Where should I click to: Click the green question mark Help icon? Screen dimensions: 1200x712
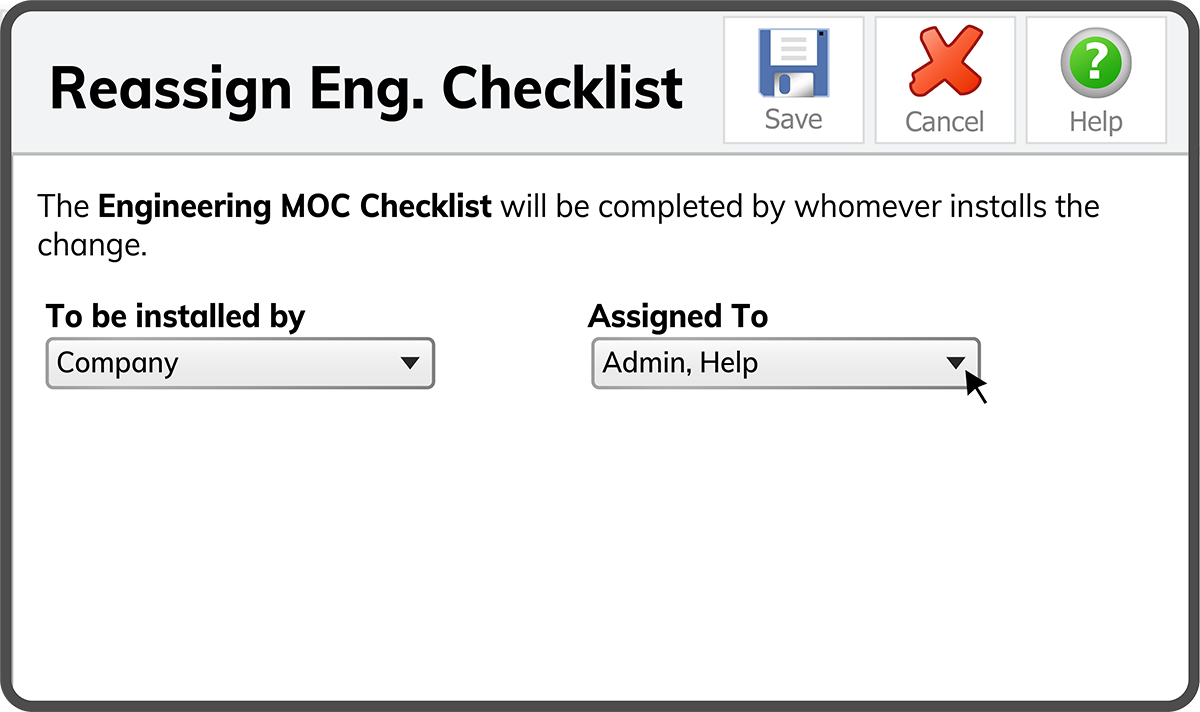pos(1095,63)
